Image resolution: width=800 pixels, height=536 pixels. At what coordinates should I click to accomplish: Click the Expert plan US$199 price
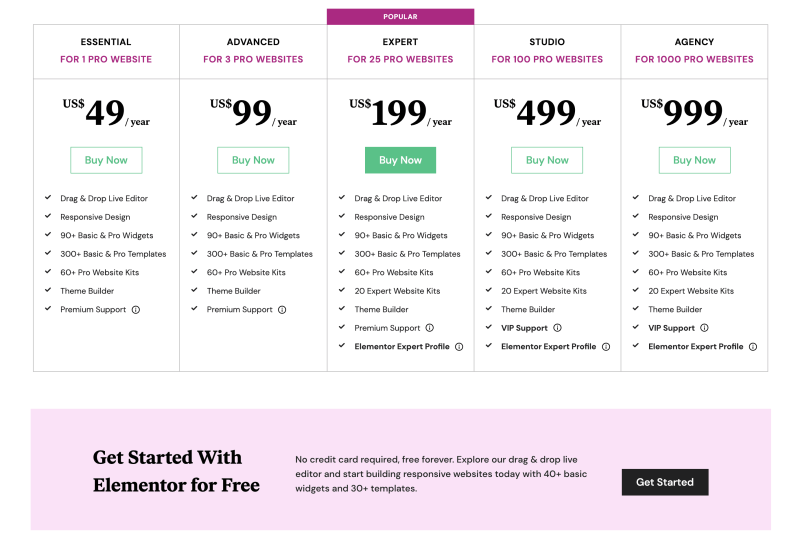[400, 113]
